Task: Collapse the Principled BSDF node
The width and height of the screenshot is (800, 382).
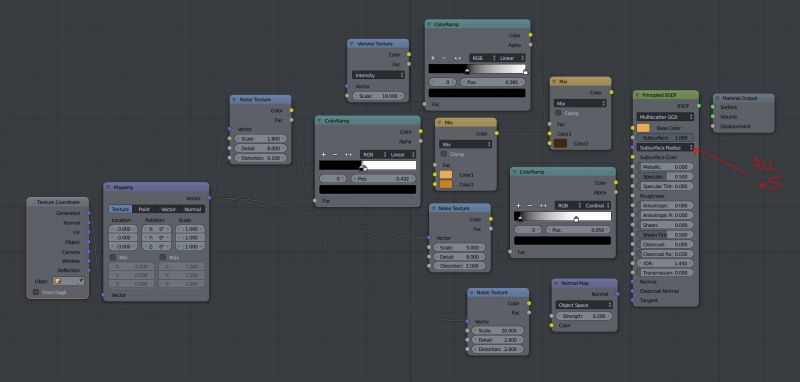Action: pyautogui.click(x=638, y=95)
